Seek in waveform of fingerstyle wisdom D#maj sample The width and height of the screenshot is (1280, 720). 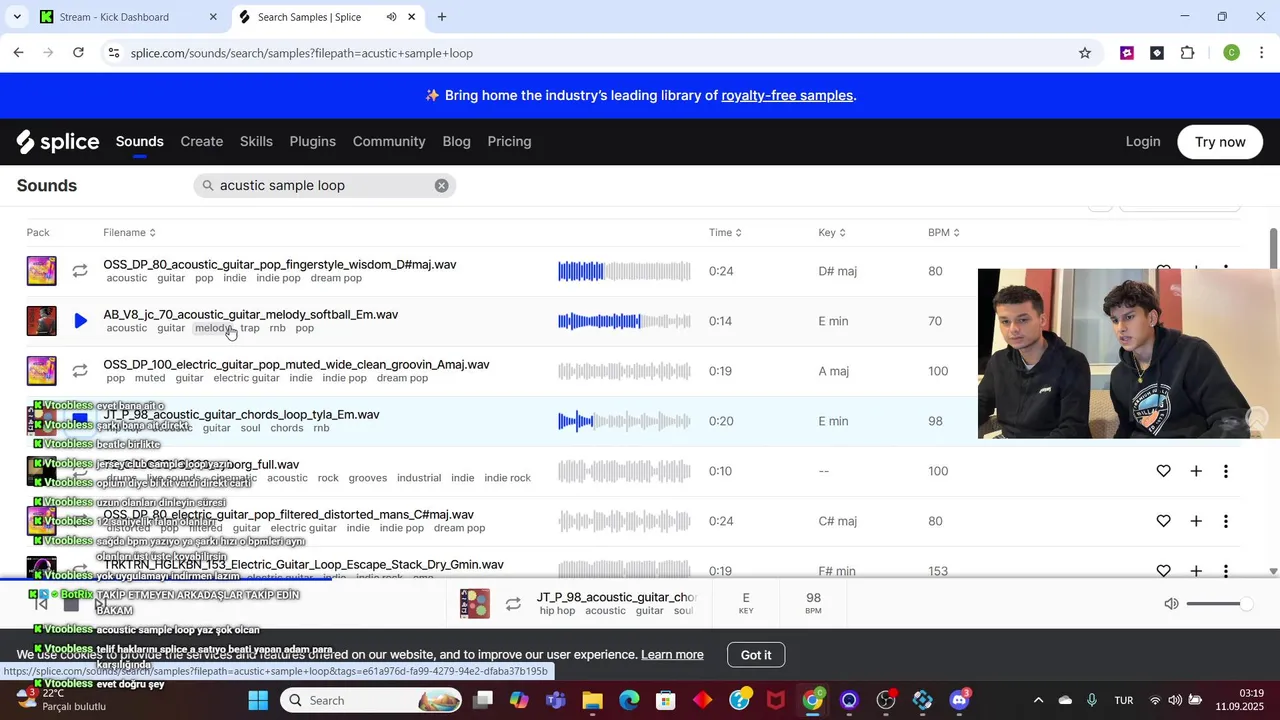point(624,271)
